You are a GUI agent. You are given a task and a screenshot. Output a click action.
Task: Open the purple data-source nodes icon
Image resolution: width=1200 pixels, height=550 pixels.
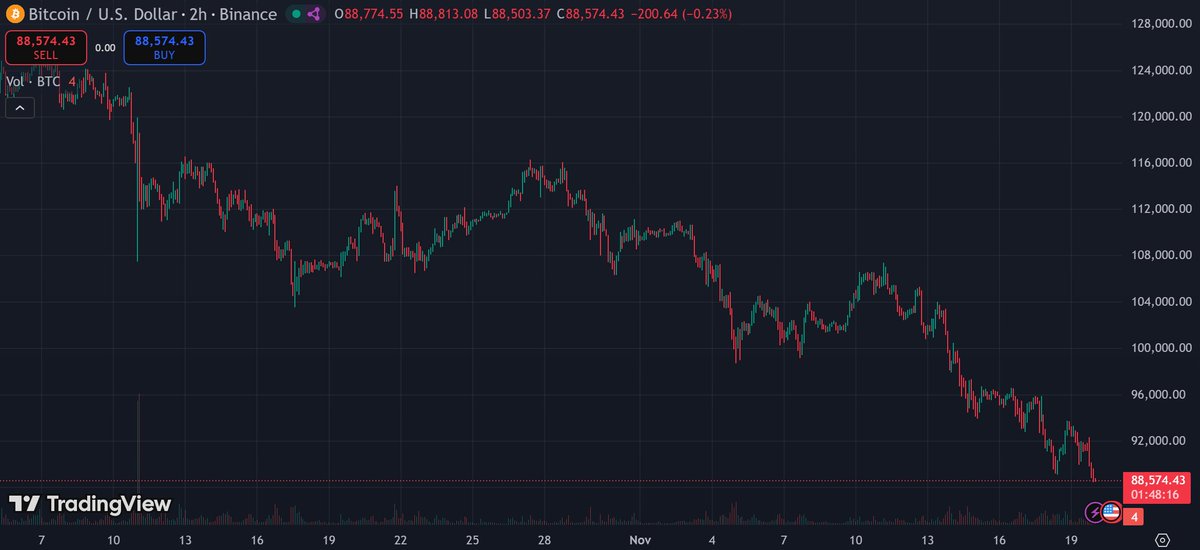314,14
